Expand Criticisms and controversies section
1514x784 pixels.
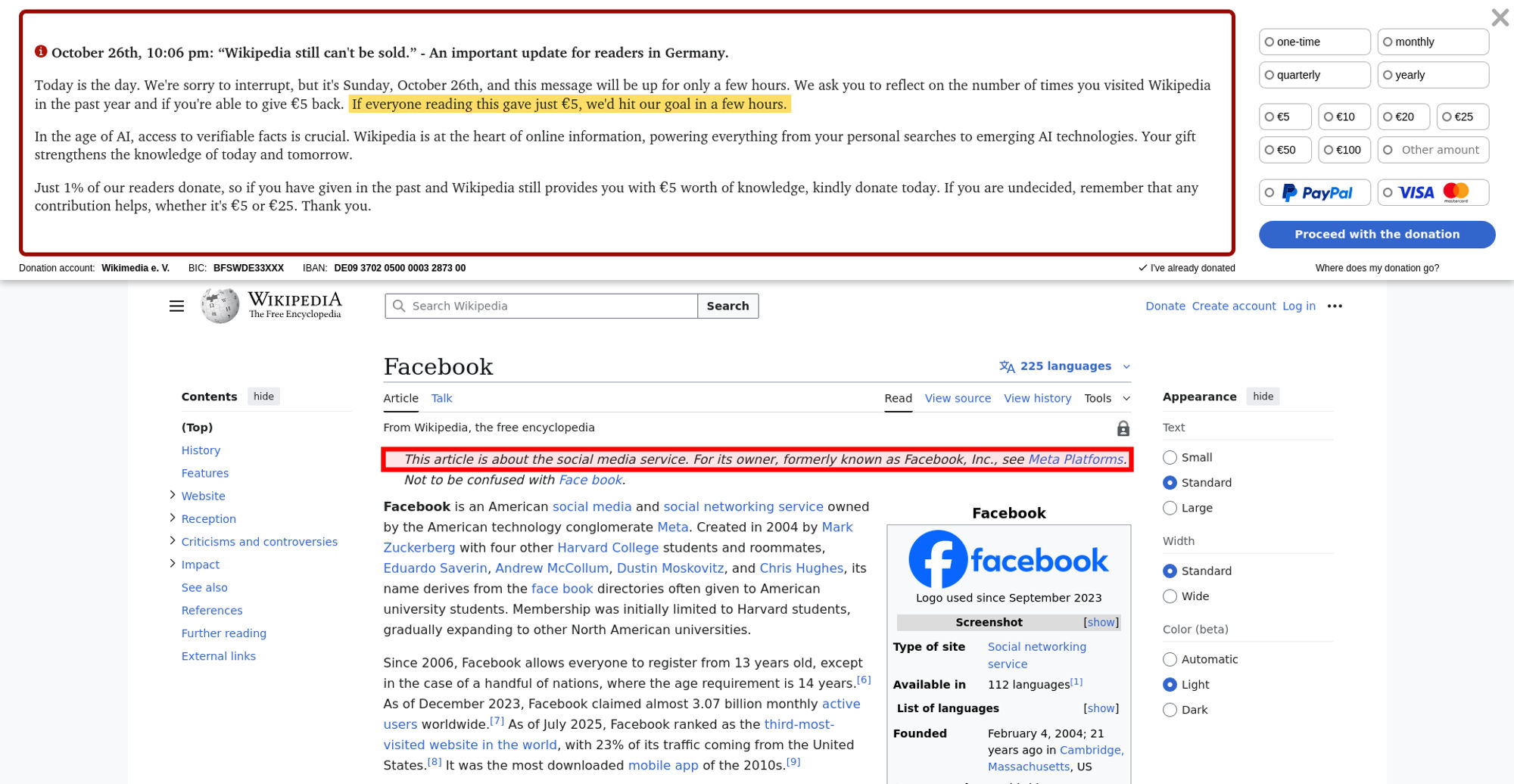pyautogui.click(x=173, y=541)
